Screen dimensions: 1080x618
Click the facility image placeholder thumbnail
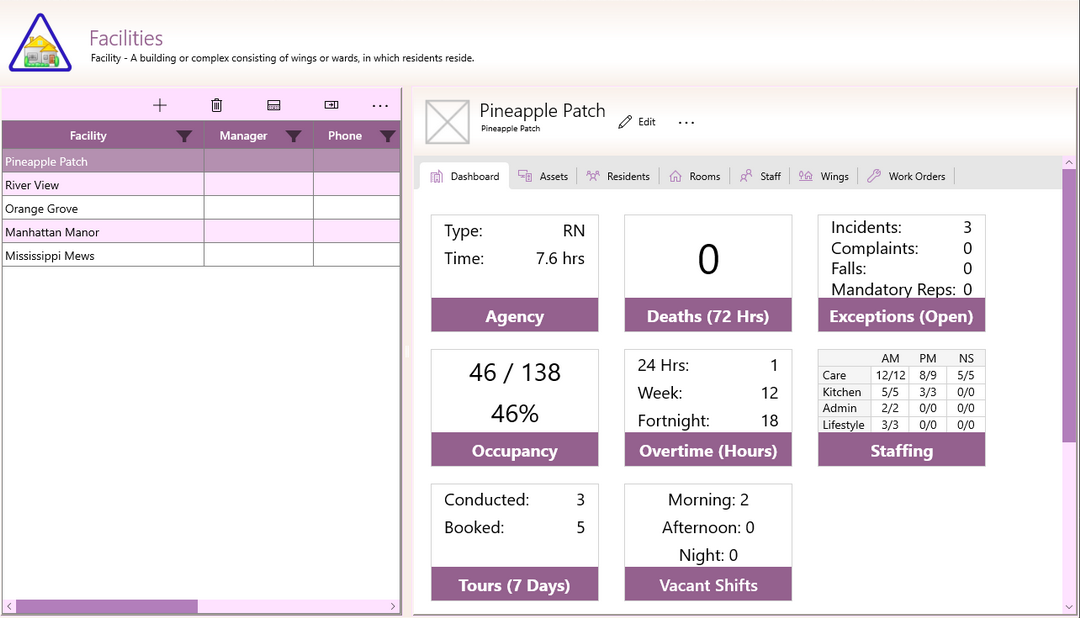448,122
